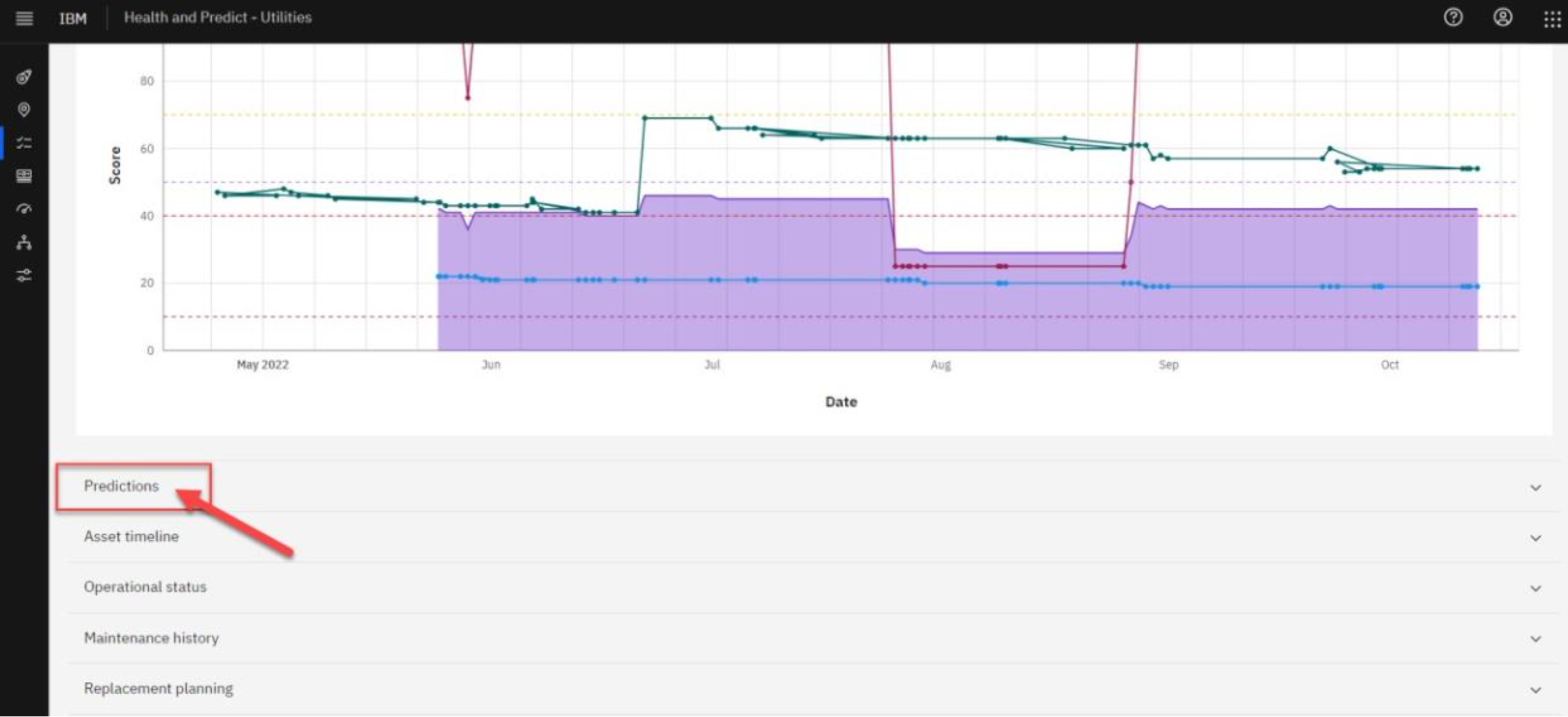Image resolution: width=1568 pixels, height=717 pixels.
Task: Click the red data point near 80 score
Action: pyautogui.click(x=468, y=98)
